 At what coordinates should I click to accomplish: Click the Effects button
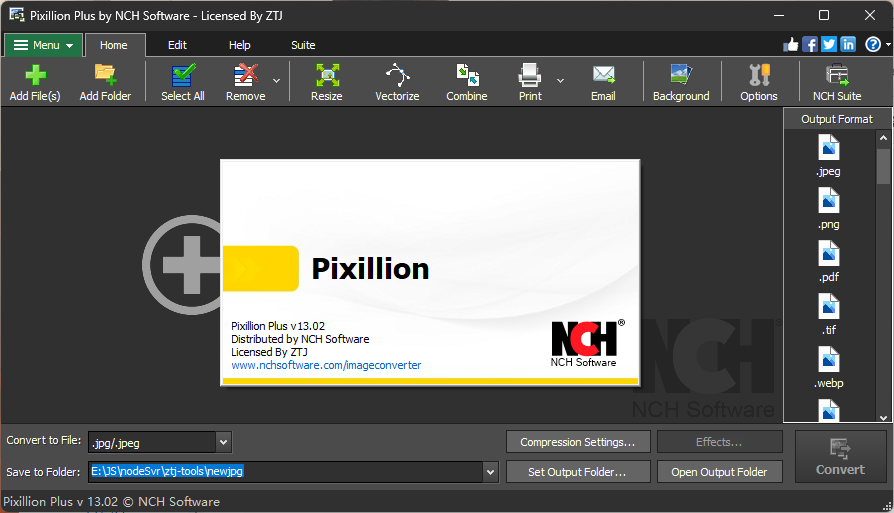(719, 442)
